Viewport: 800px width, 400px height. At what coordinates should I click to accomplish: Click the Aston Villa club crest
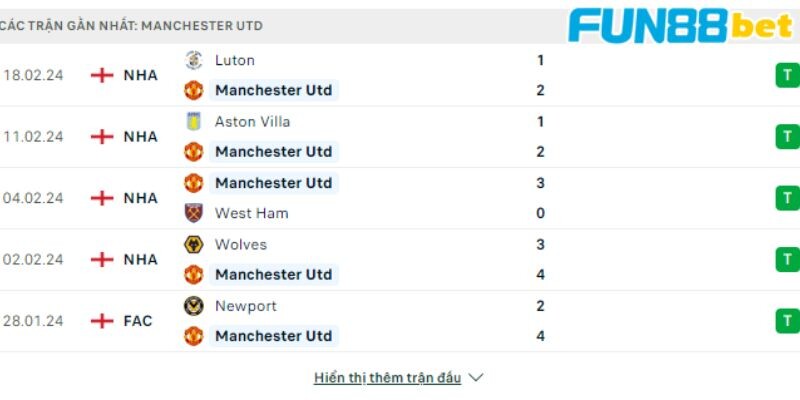point(193,121)
